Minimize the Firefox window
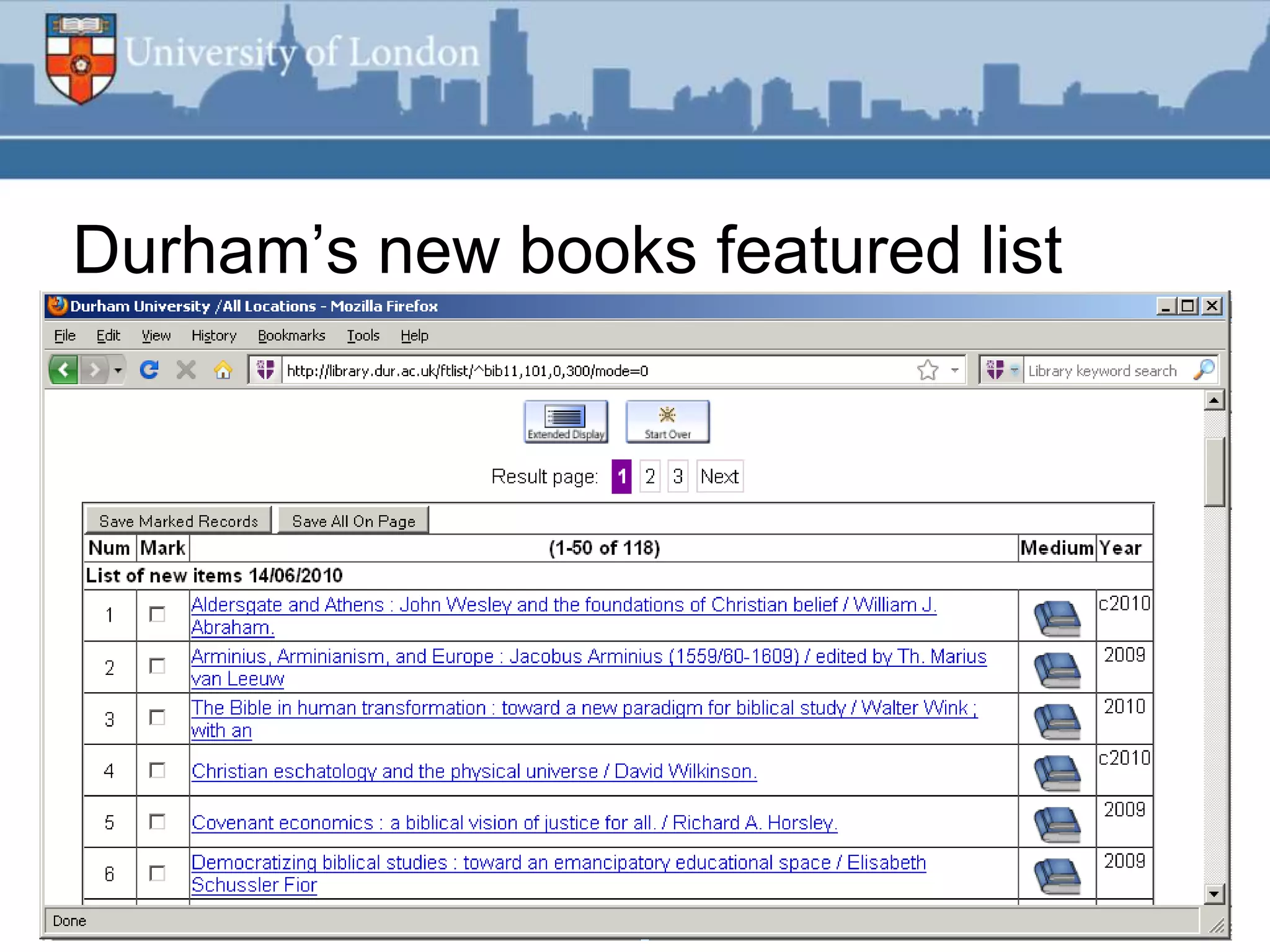Screen dimensions: 1270x952 click(x=1166, y=306)
